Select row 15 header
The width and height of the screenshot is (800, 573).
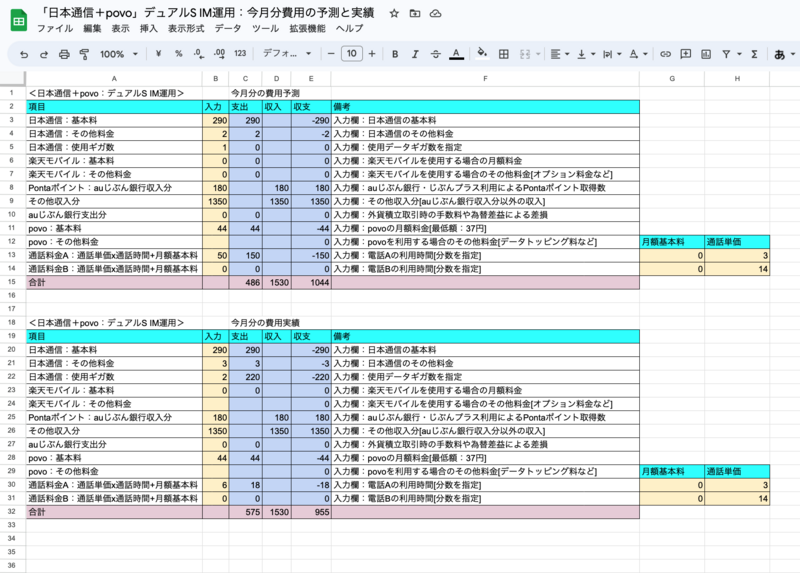pyautogui.click(x=12, y=282)
